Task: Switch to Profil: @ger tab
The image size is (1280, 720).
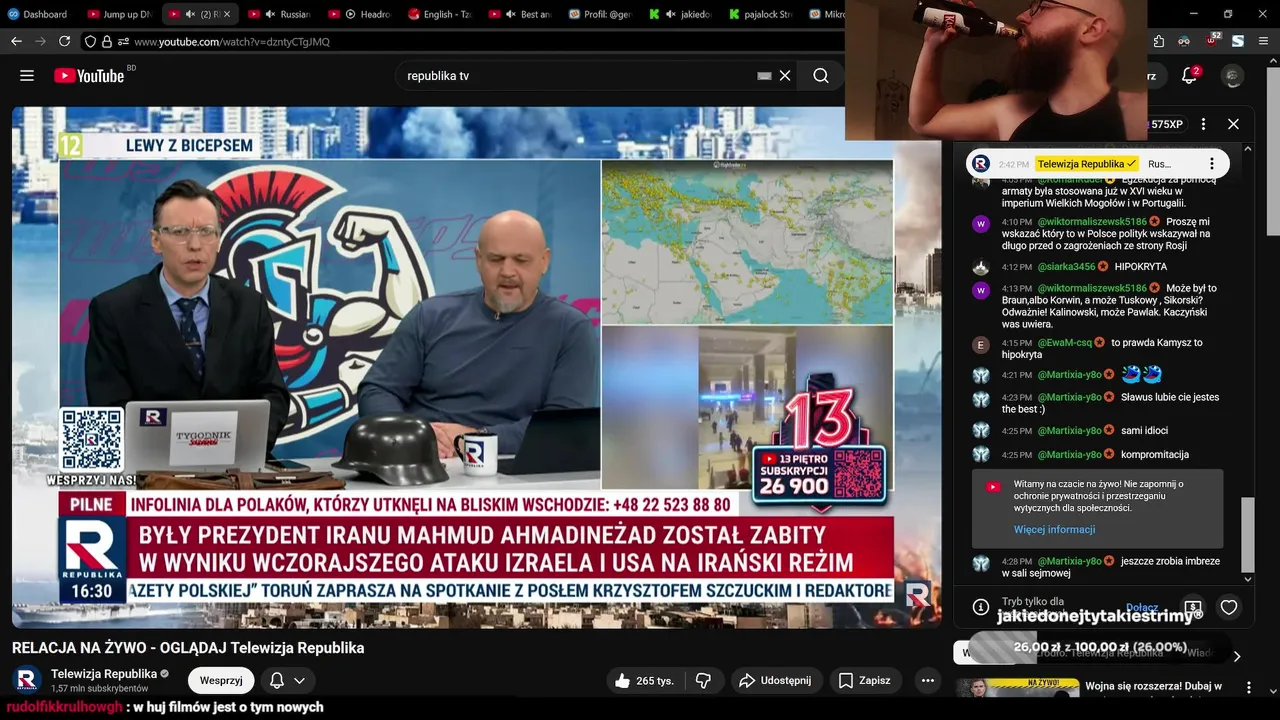Action: [600, 14]
